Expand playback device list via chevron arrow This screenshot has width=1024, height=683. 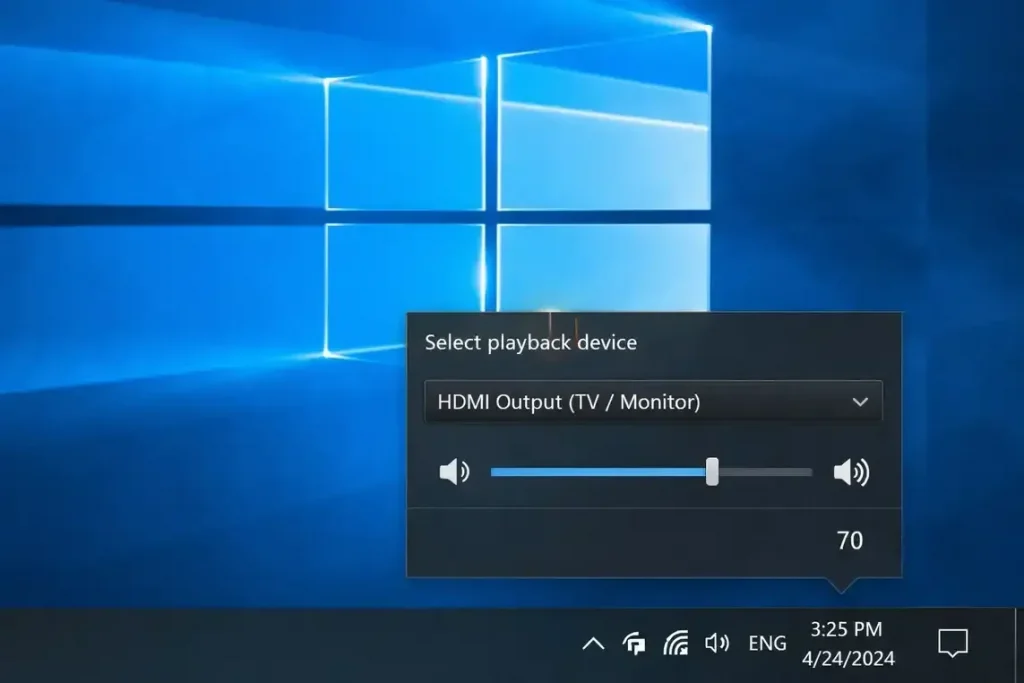[859, 402]
